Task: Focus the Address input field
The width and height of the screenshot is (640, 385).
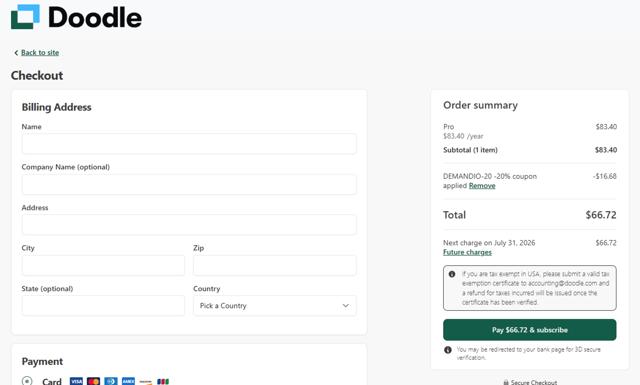Action: tap(189, 225)
